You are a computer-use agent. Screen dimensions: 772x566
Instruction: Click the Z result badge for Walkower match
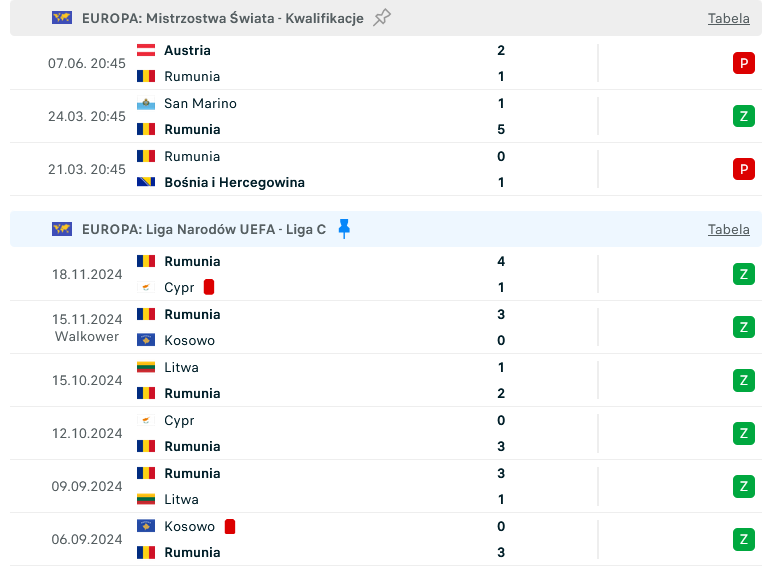coord(743,327)
